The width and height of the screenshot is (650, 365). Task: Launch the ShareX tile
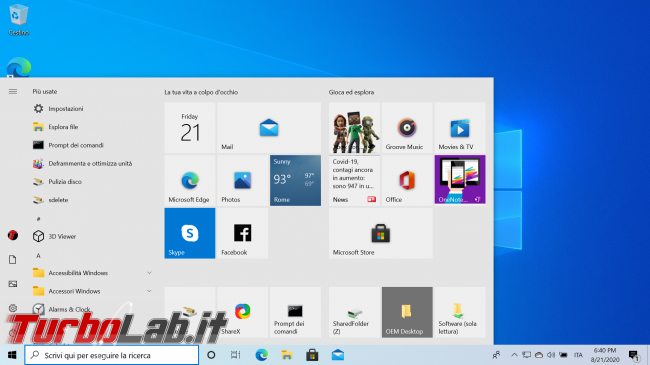(x=242, y=312)
